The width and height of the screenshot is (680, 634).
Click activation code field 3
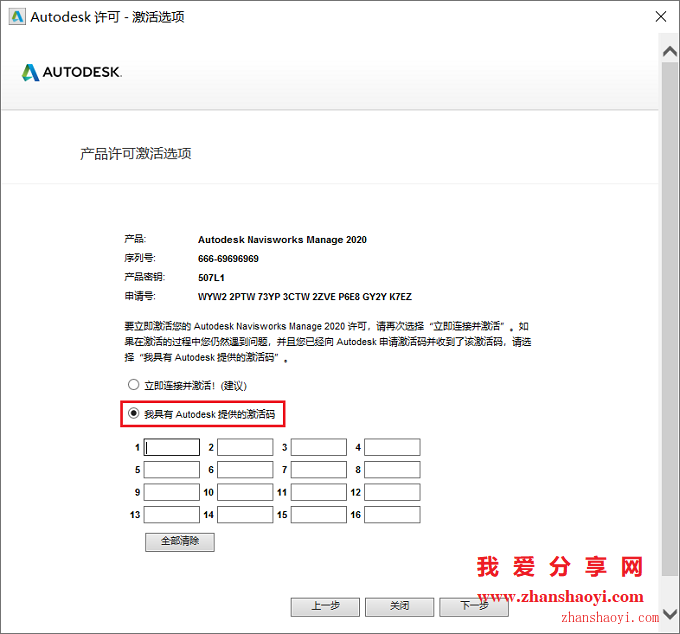click(x=319, y=447)
